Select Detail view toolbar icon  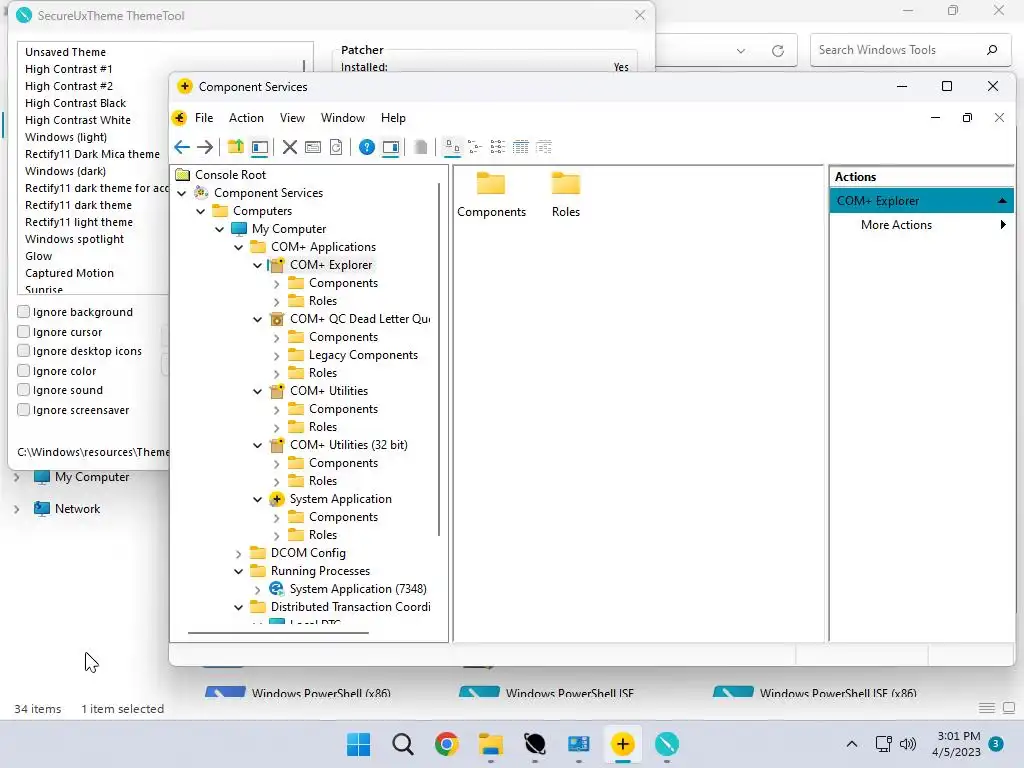click(520, 147)
